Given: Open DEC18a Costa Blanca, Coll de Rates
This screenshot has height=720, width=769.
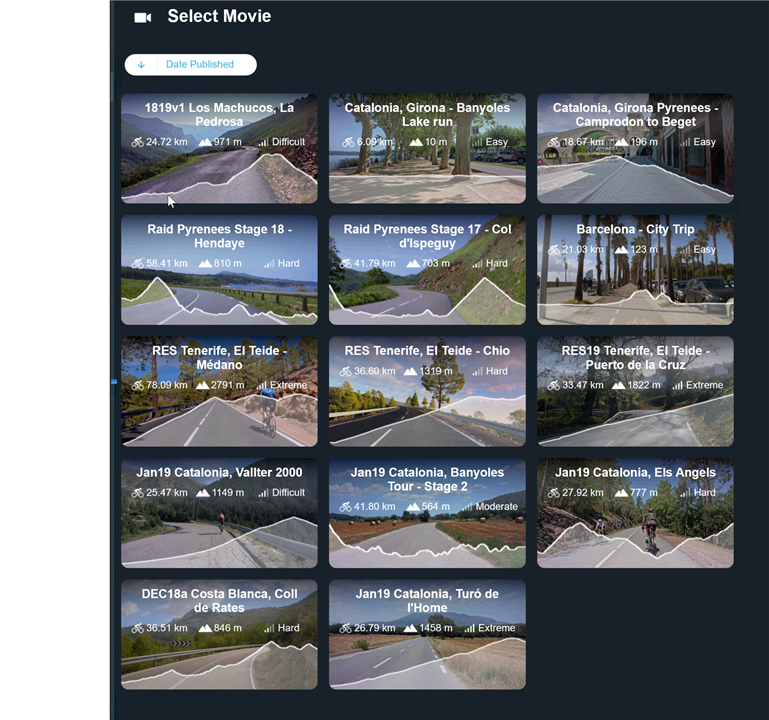Looking at the screenshot, I should coord(219,635).
